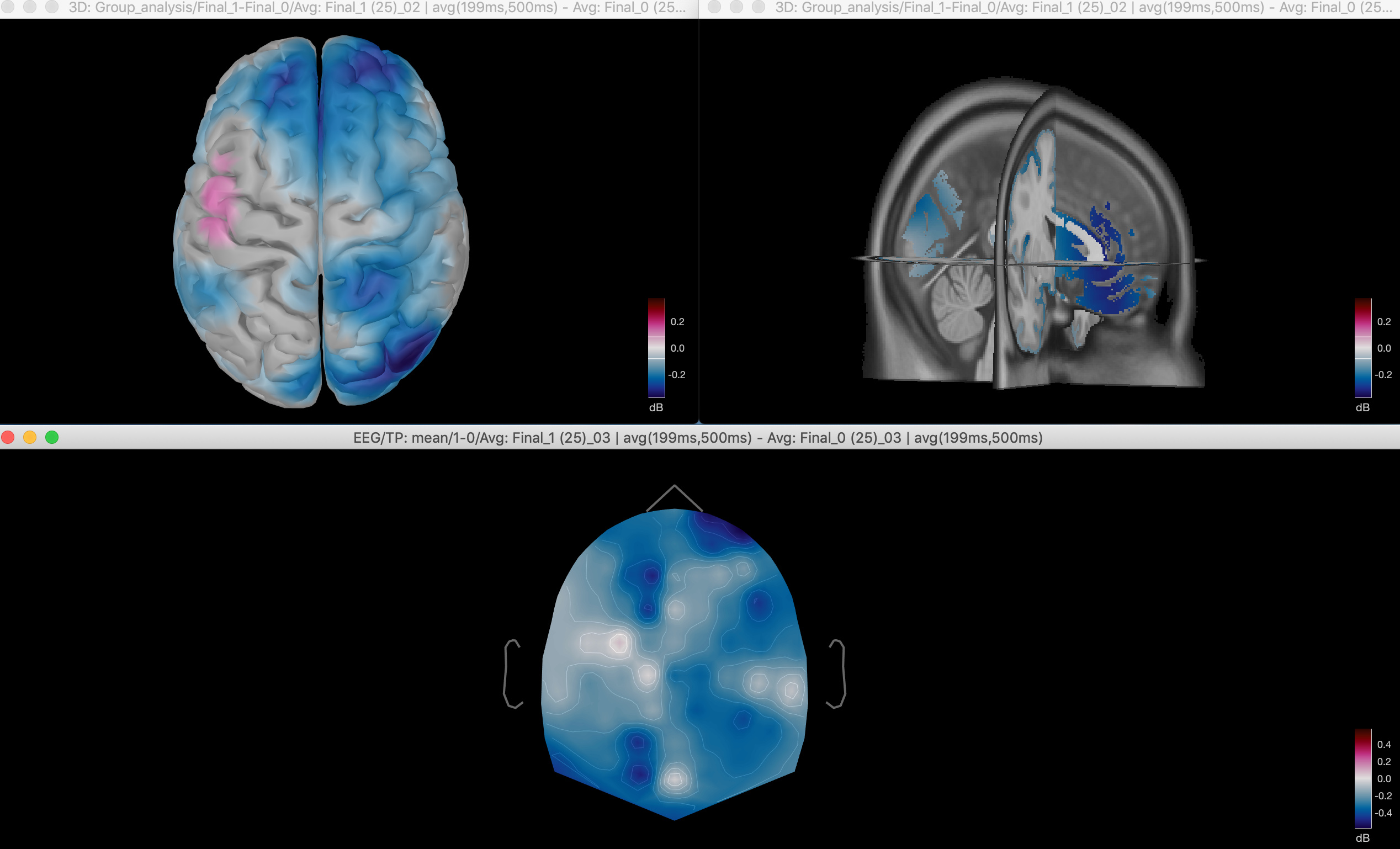Close the left 3D cortex window

pos(8,7)
